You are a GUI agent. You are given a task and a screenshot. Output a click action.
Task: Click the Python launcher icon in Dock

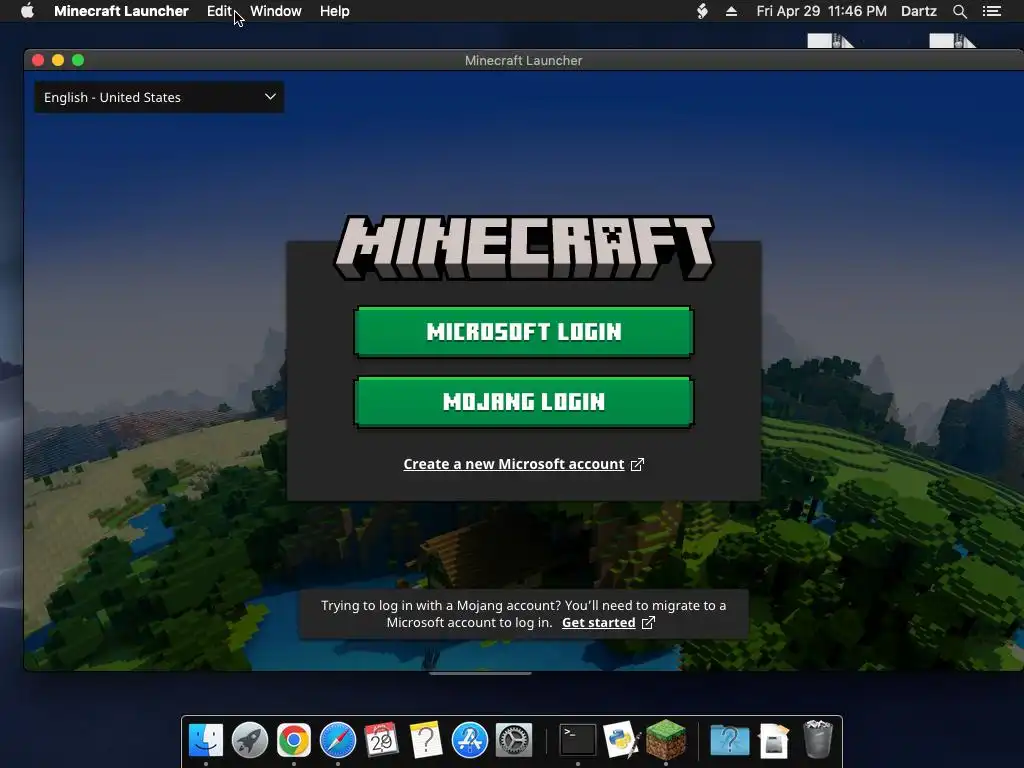tap(622, 740)
